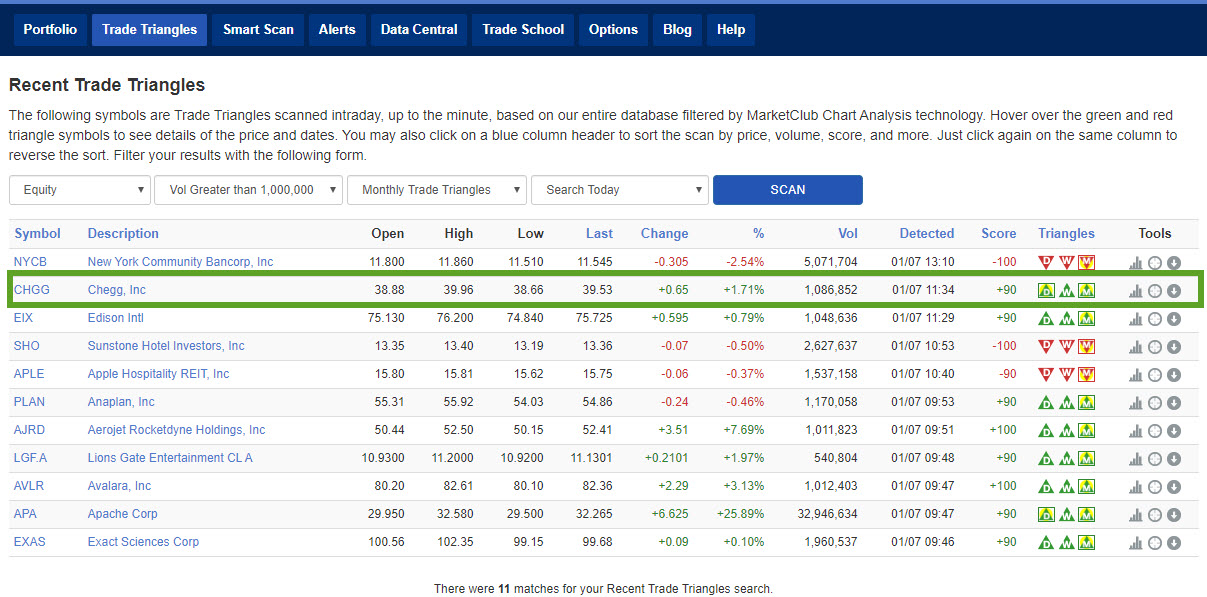Click the monthly triangle for NYCB
The width and height of the screenshot is (1207, 597).
1086,262
